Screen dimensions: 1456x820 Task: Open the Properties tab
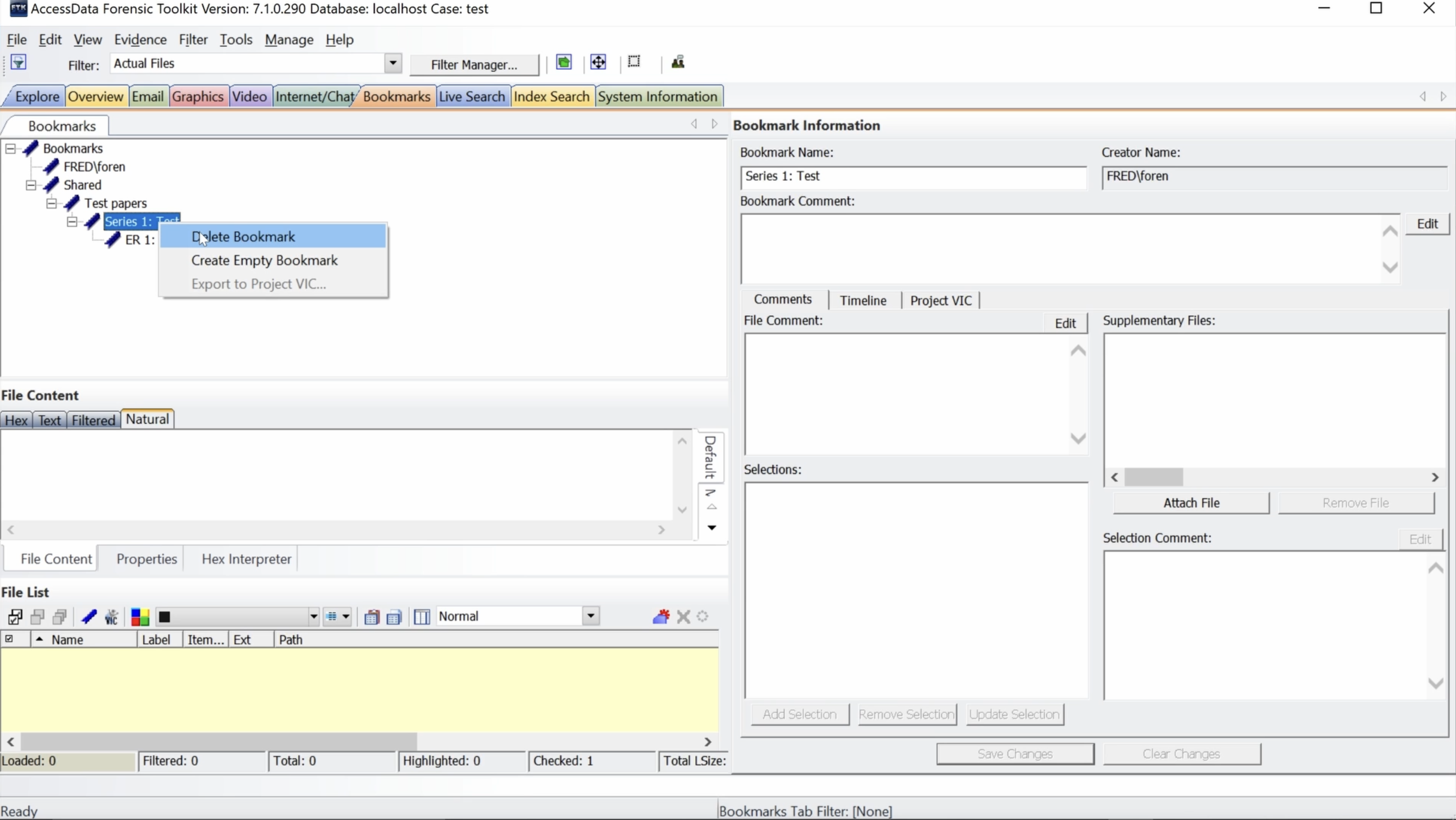(147, 559)
